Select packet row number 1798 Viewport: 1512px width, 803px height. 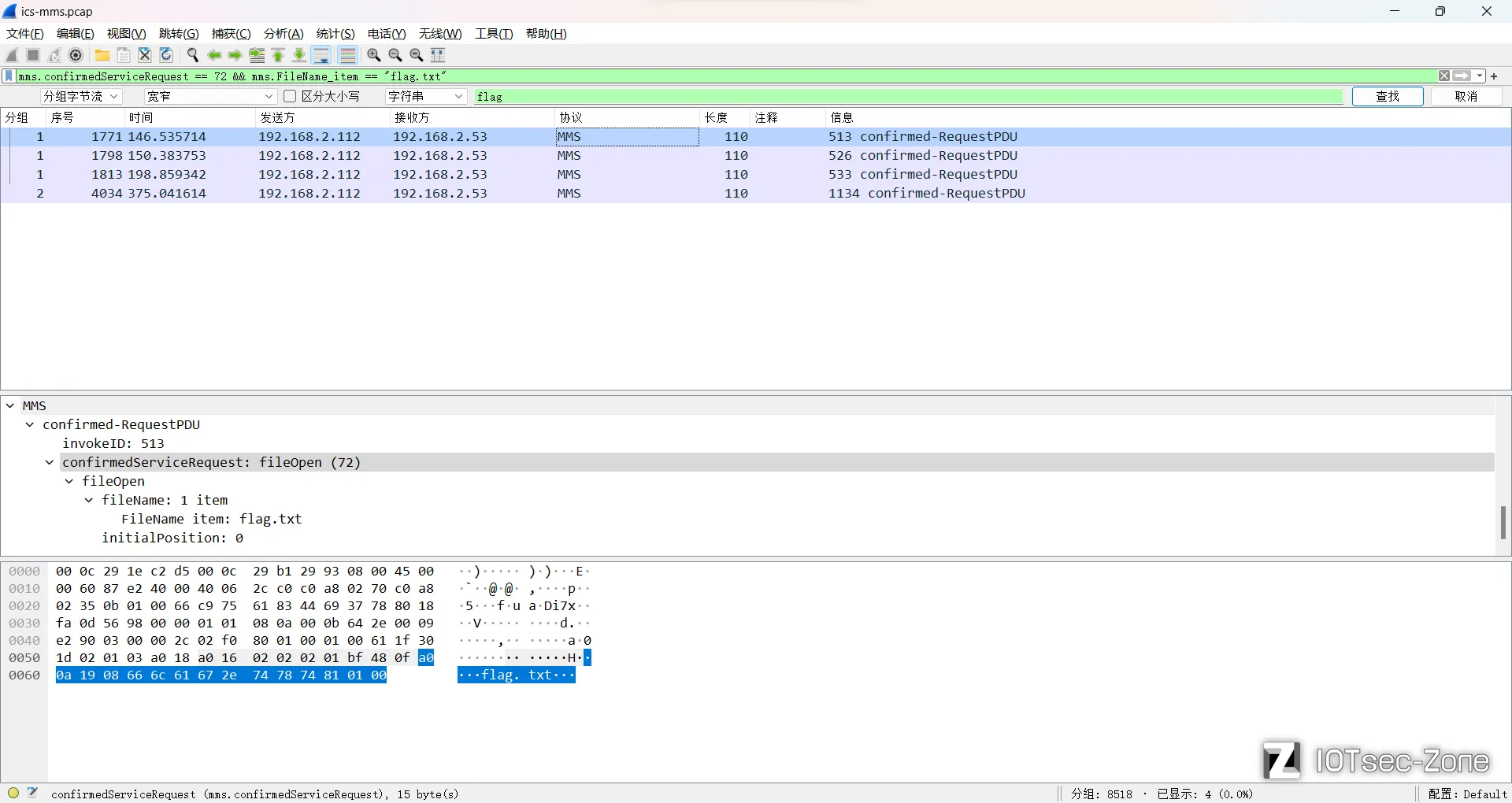[756, 156]
